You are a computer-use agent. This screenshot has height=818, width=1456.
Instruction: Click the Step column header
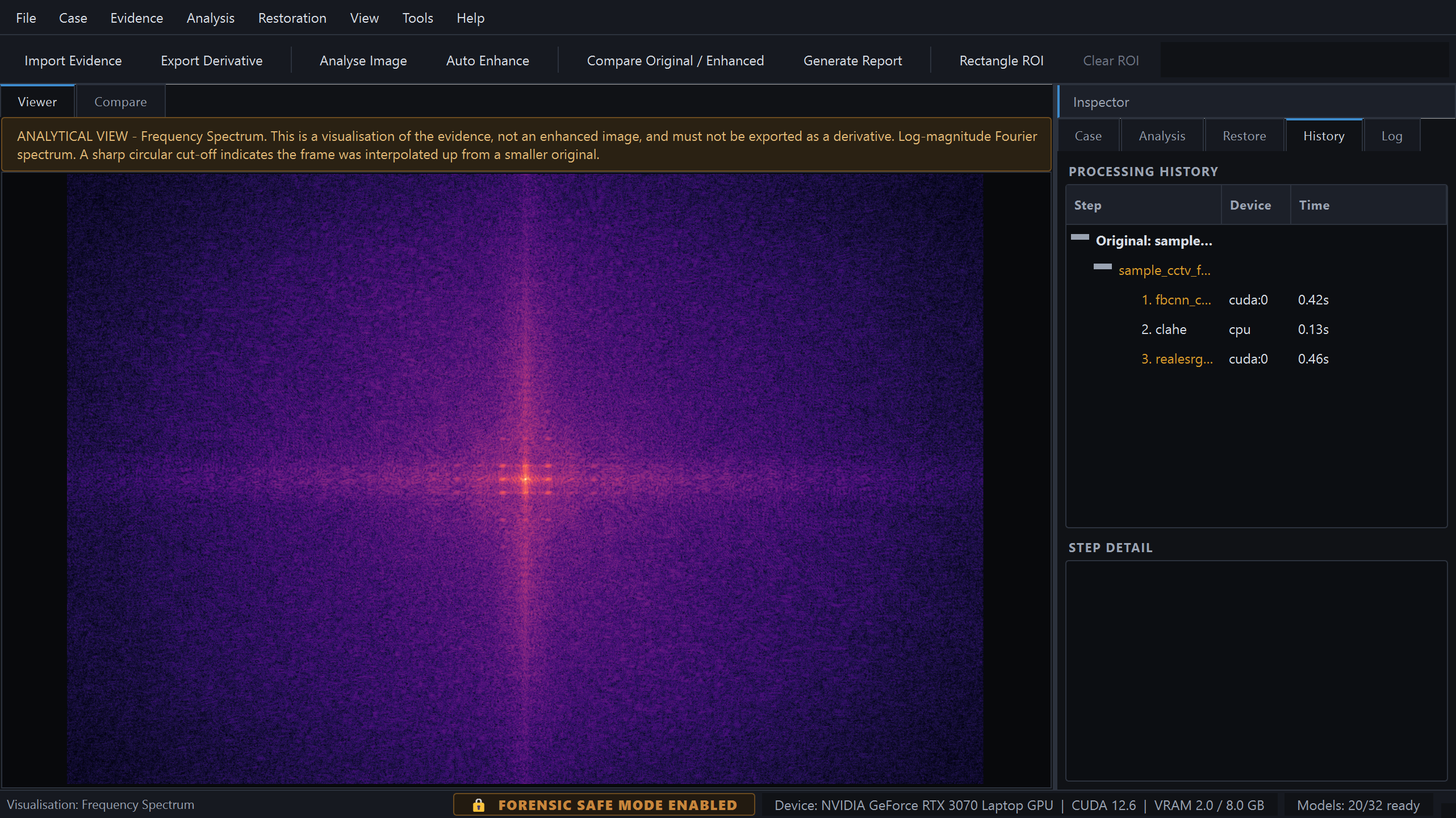pyautogui.click(x=1144, y=205)
